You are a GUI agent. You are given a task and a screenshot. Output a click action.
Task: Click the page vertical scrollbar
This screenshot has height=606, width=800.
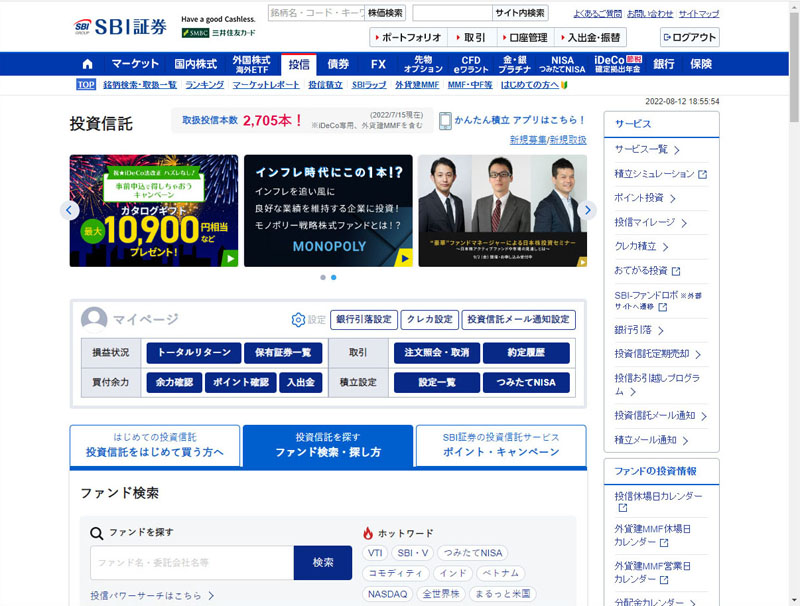pos(793,300)
